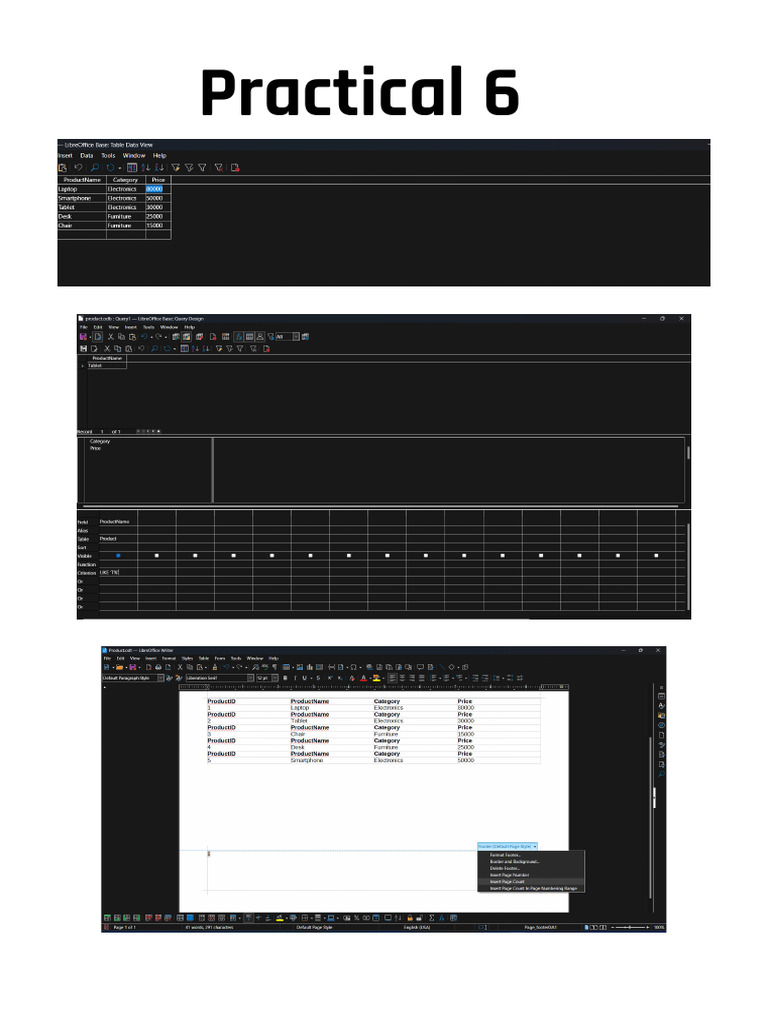The height and width of the screenshot is (1024, 768).
Task: Click the Sort Ascending icon in Table Data View
Action: (145, 168)
